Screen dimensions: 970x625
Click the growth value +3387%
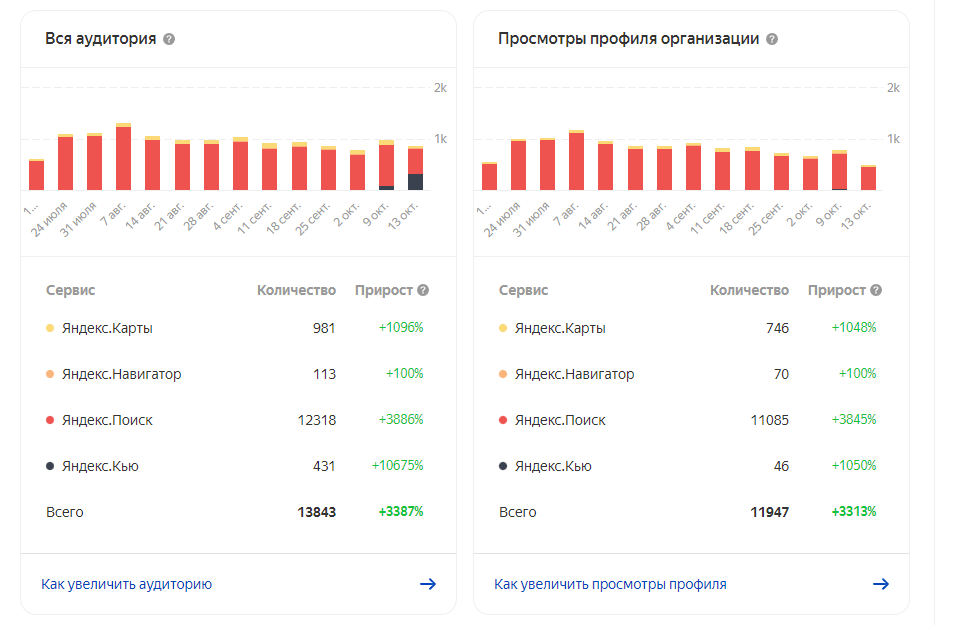(401, 512)
